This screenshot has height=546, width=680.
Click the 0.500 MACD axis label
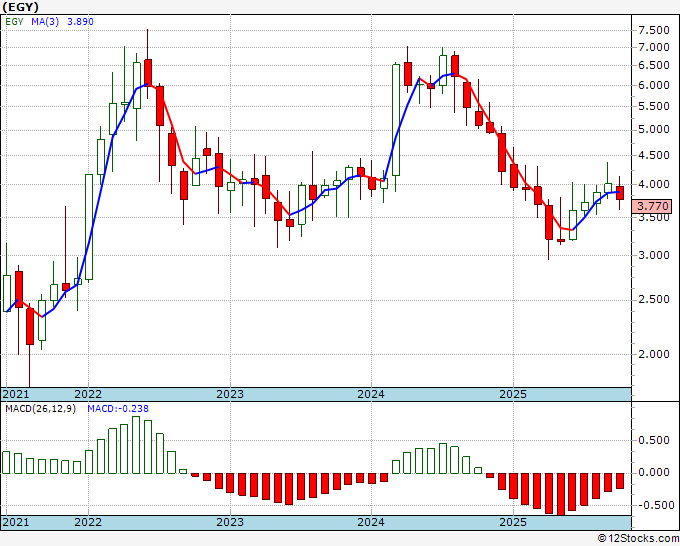pos(654,440)
